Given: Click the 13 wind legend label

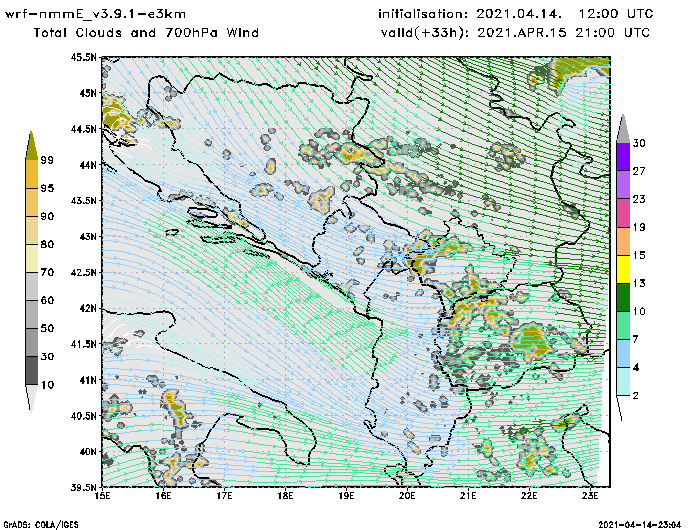Looking at the screenshot, I should tap(639, 283).
